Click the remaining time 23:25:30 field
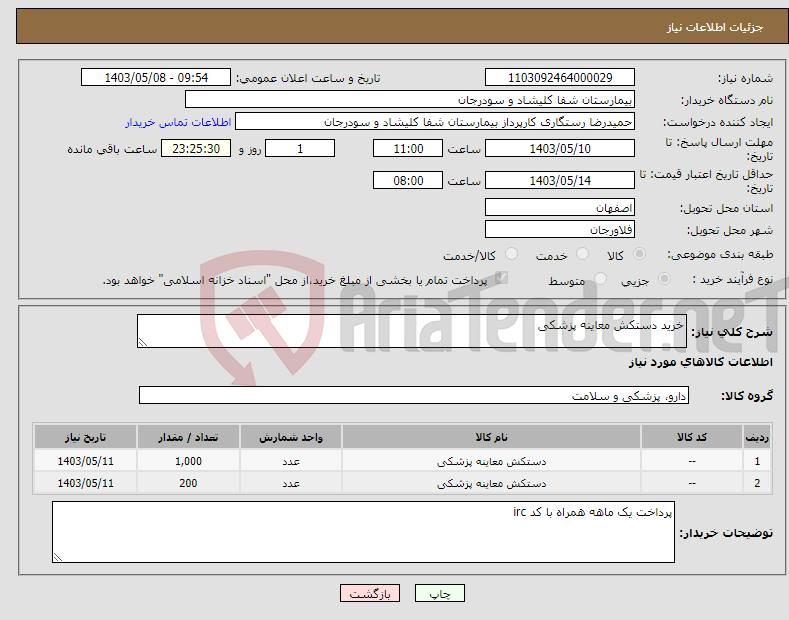Screen dimensions: 789x620 (196, 148)
